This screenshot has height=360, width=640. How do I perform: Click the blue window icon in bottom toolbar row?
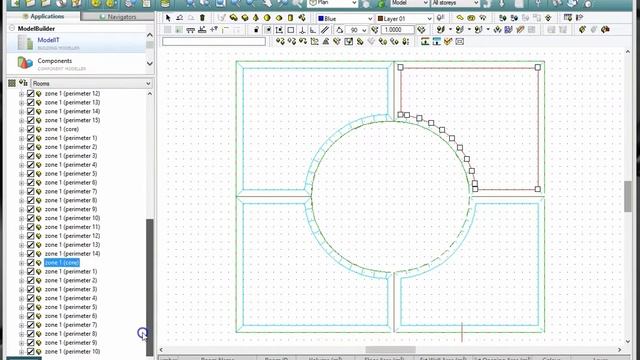coord(436,42)
